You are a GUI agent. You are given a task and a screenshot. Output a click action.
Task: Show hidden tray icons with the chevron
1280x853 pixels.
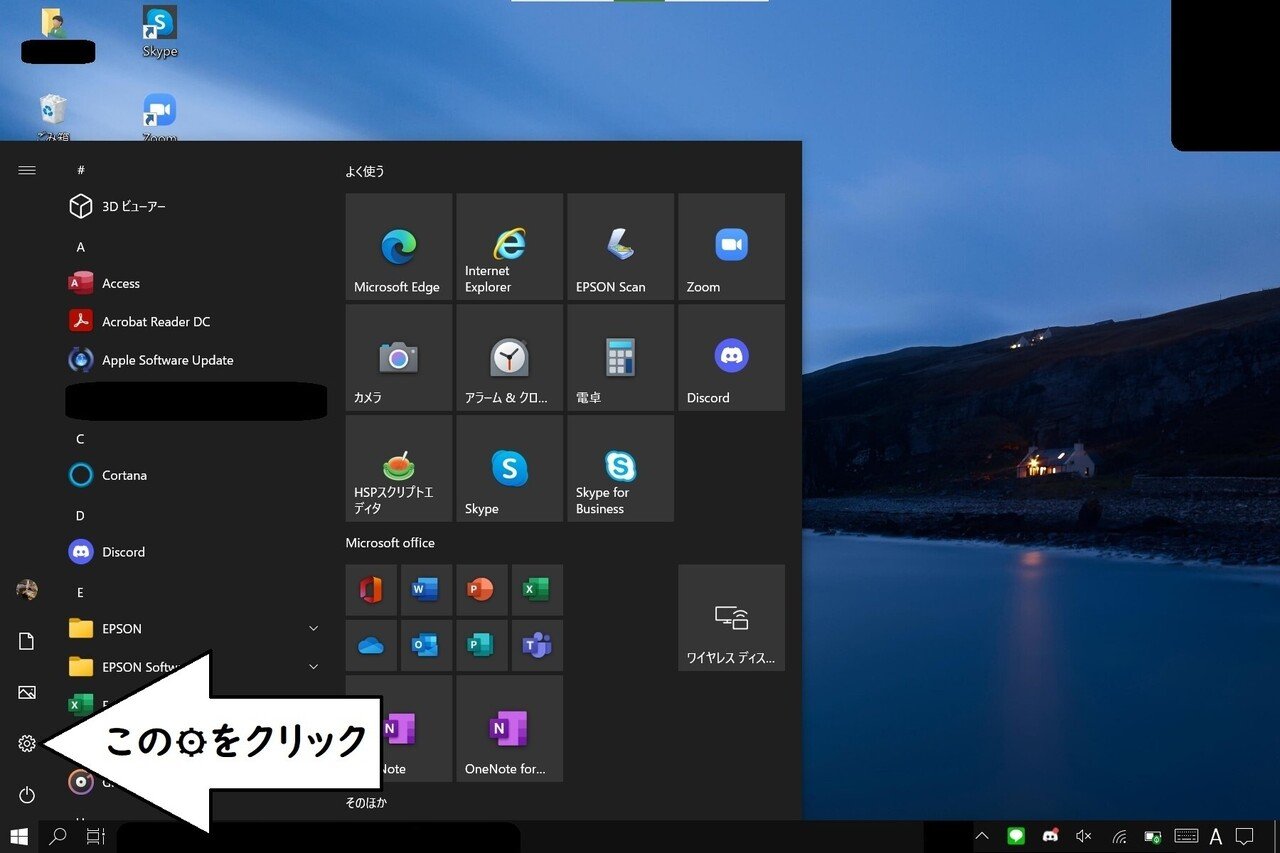pyautogui.click(x=981, y=835)
